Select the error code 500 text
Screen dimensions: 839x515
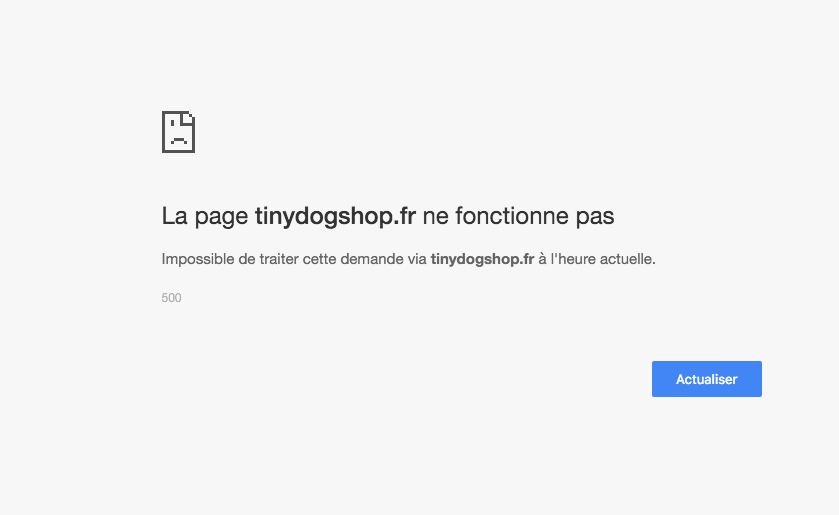pyautogui.click(x=171, y=298)
